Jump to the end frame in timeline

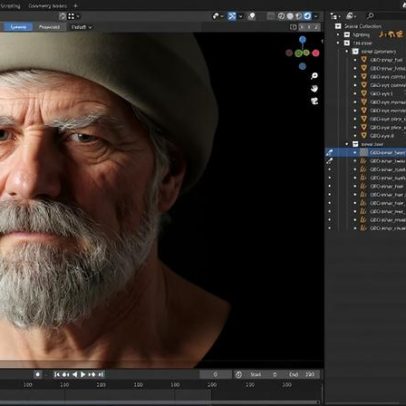(101, 375)
